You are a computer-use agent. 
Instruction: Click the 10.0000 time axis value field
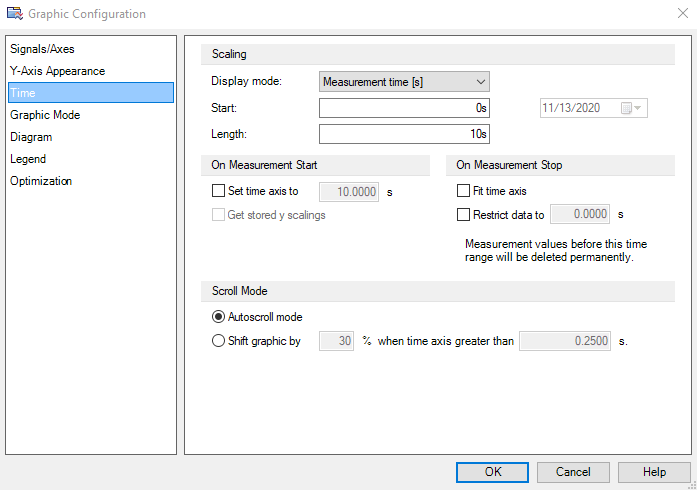click(349, 192)
